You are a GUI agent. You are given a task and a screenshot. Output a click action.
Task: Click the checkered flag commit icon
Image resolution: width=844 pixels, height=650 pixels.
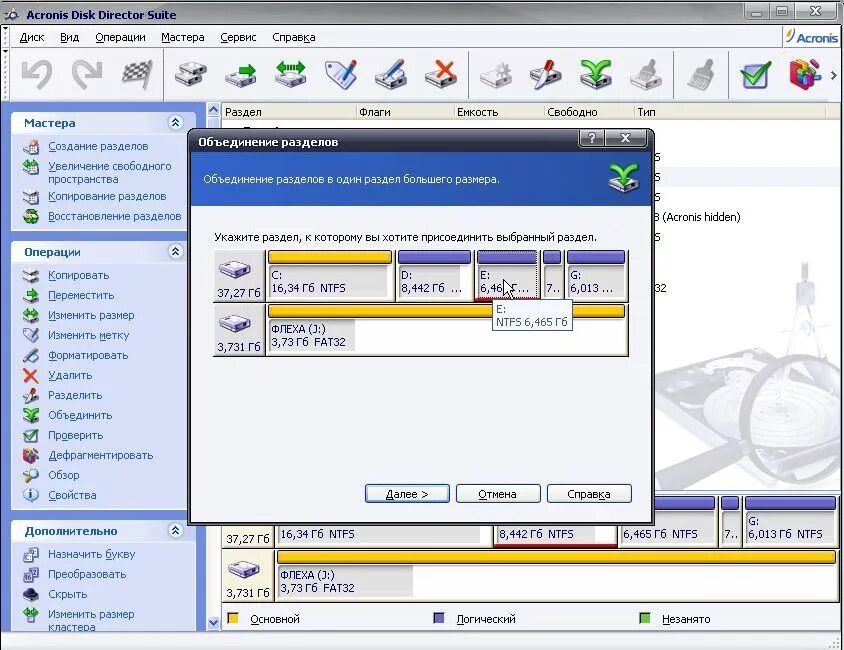click(137, 74)
